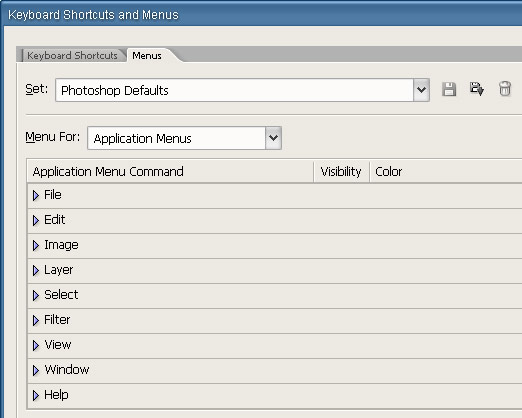This screenshot has height=418, width=522.
Task: Select the Menus tab
Action: coord(147,55)
